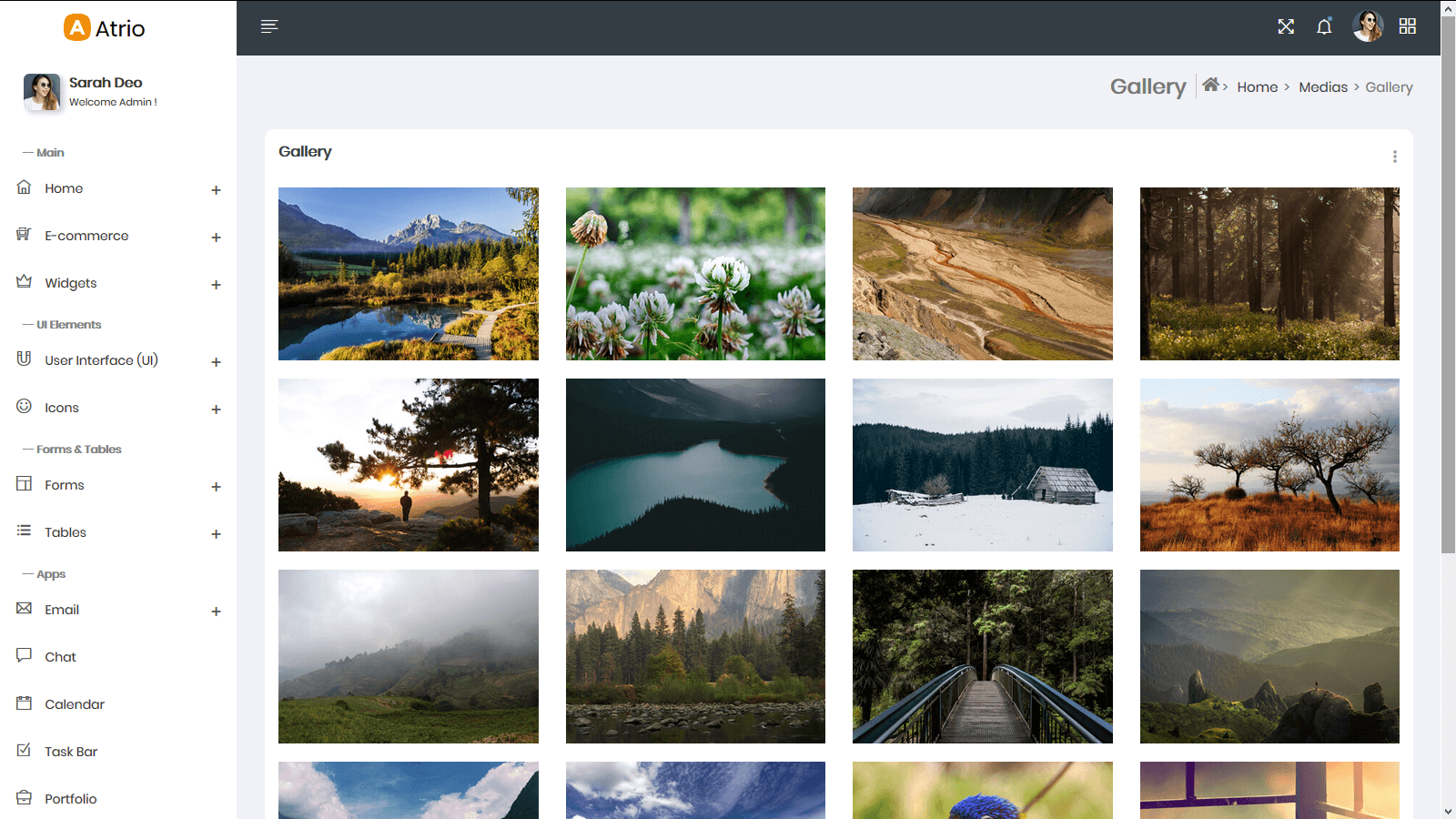Open Calendar from the sidebar
Image resolution: width=1456 pixels, height=819 pixels.
[x=74, y=704]
